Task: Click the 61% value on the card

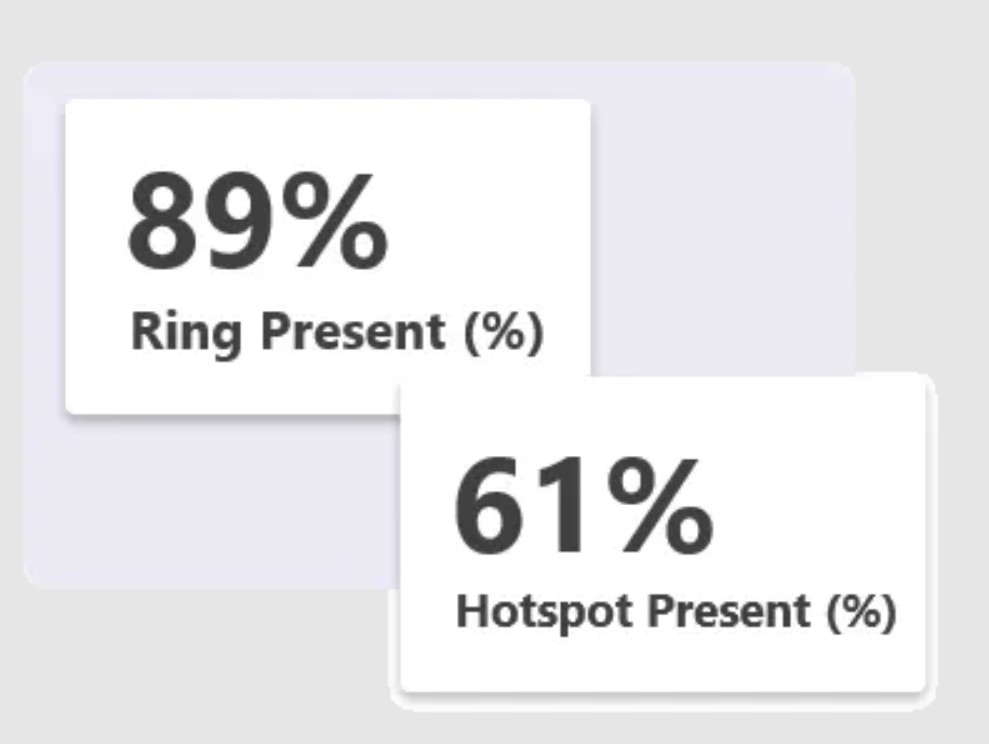Action: [583, 509]
